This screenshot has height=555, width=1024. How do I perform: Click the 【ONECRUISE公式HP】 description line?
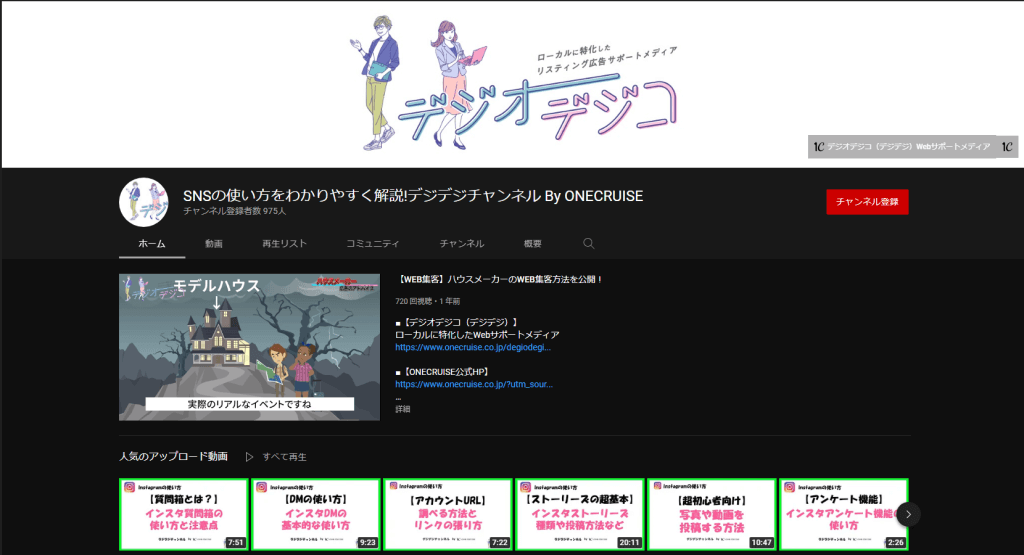(443, 372)
